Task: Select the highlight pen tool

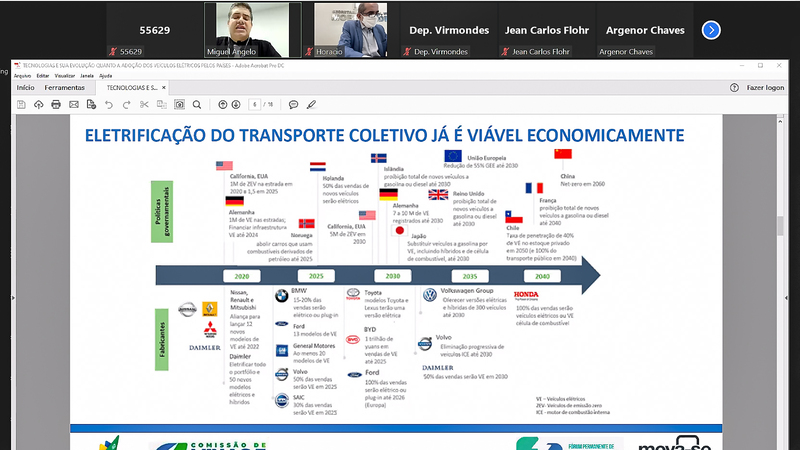Action: point(312,104)
